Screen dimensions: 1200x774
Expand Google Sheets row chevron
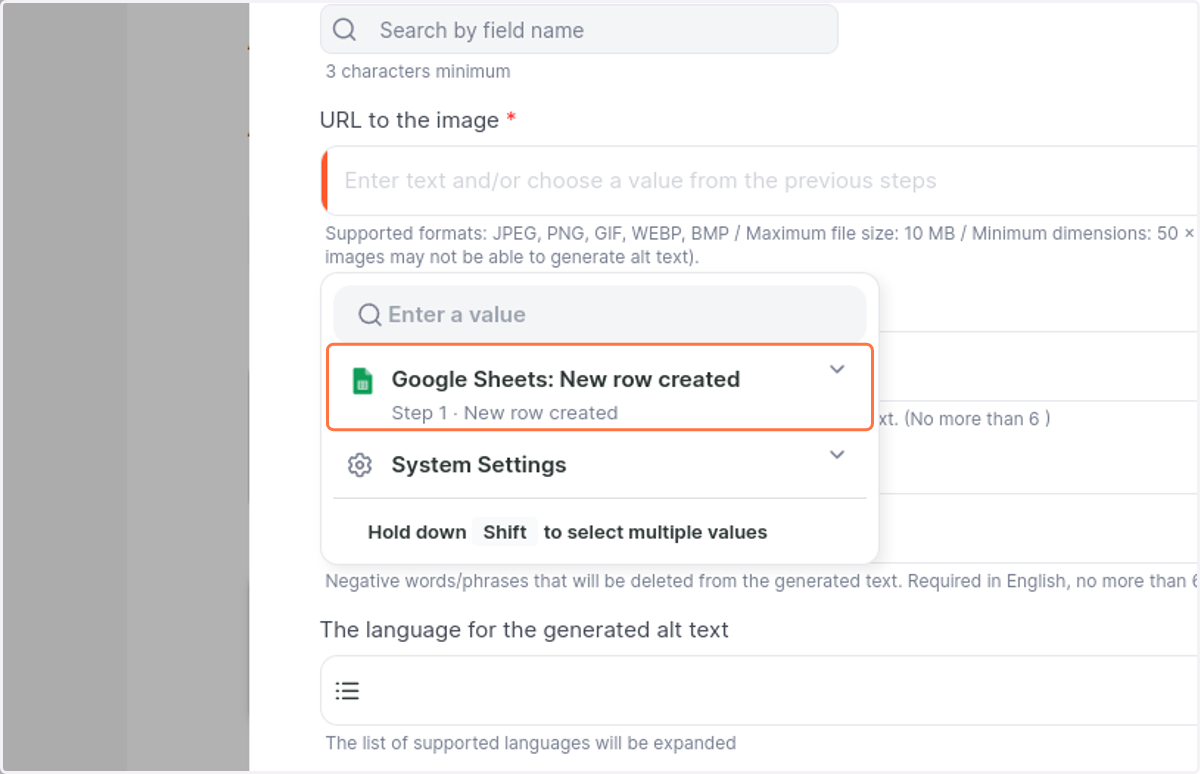837,370
